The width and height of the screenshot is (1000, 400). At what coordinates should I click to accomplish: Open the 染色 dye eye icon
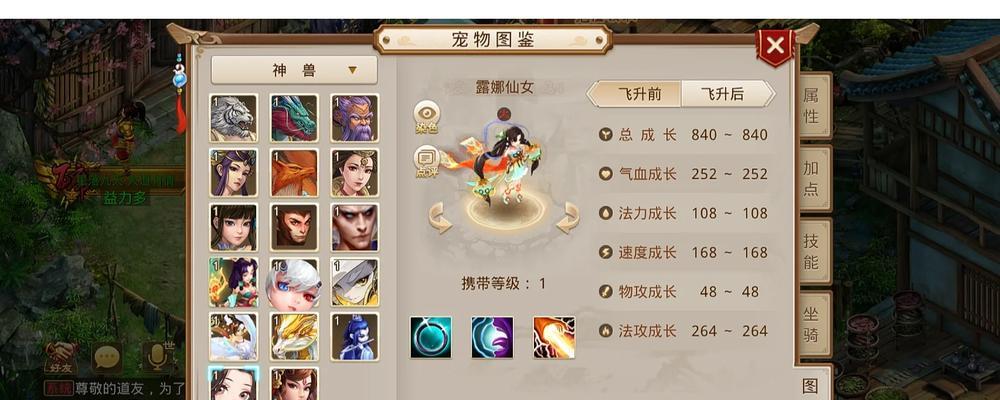click(x=427, y=117)
